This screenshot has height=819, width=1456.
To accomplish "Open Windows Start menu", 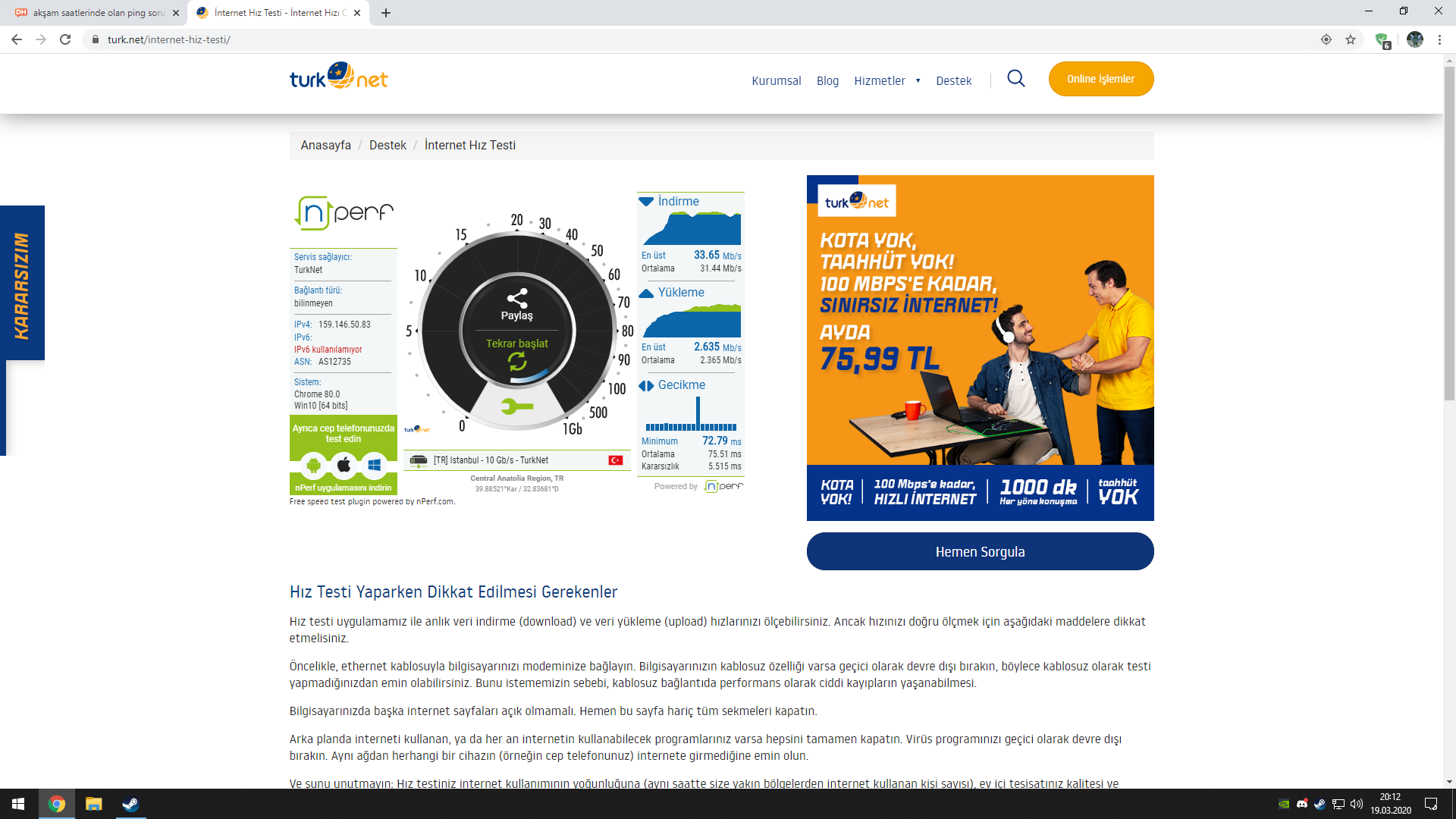I will click(18, 804).
